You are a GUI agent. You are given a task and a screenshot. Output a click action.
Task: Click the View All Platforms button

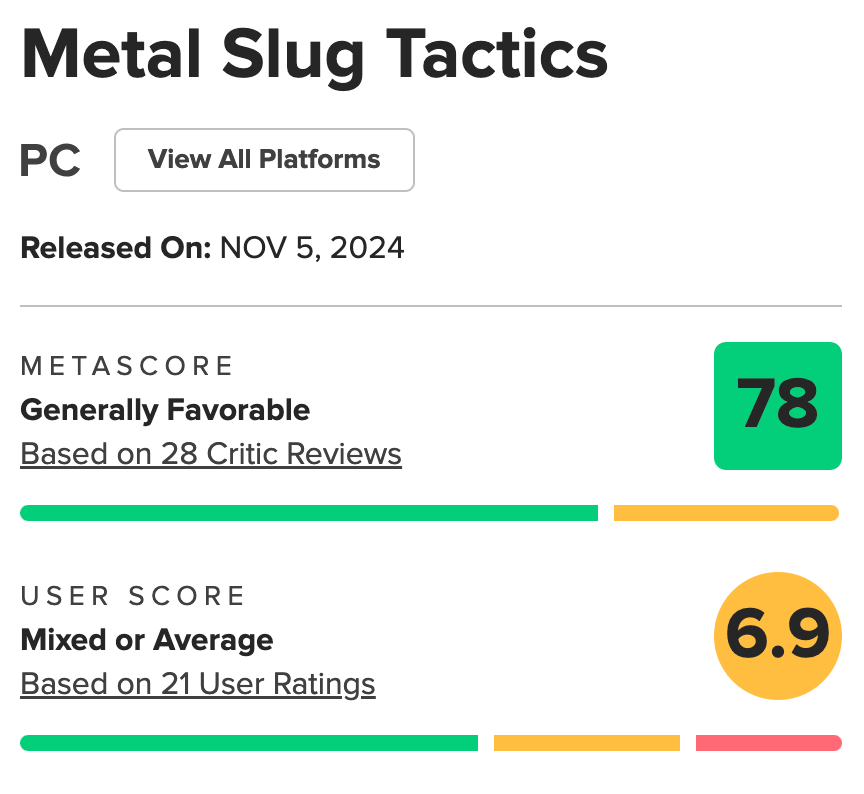264,160
